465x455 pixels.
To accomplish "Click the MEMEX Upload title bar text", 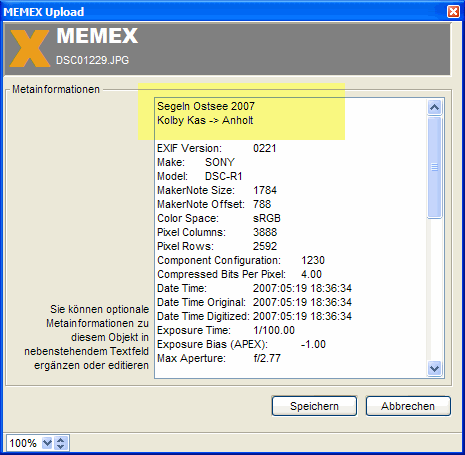I will click(x=44, y=12).
